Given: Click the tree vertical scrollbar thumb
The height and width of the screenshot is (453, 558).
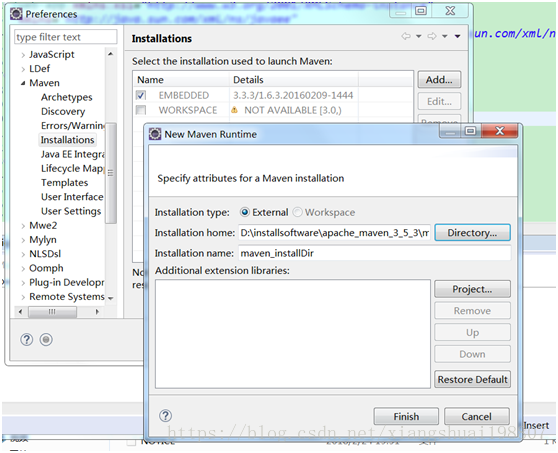Looking at the screenshot, I should tap(111, 173).
